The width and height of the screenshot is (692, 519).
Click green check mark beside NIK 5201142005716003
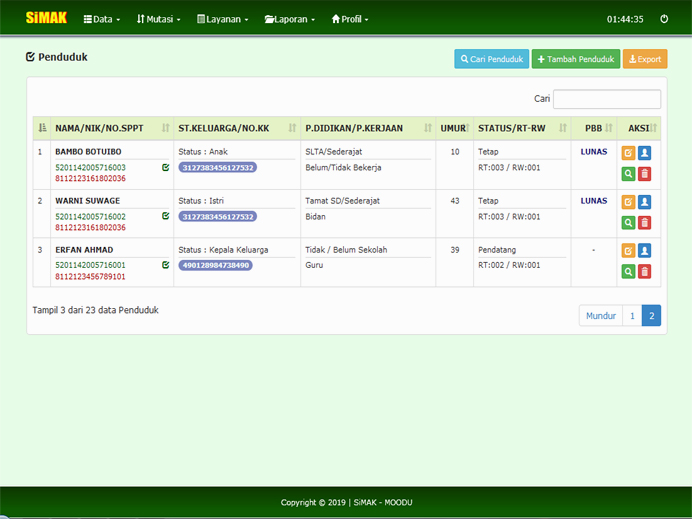pos(165,167)
